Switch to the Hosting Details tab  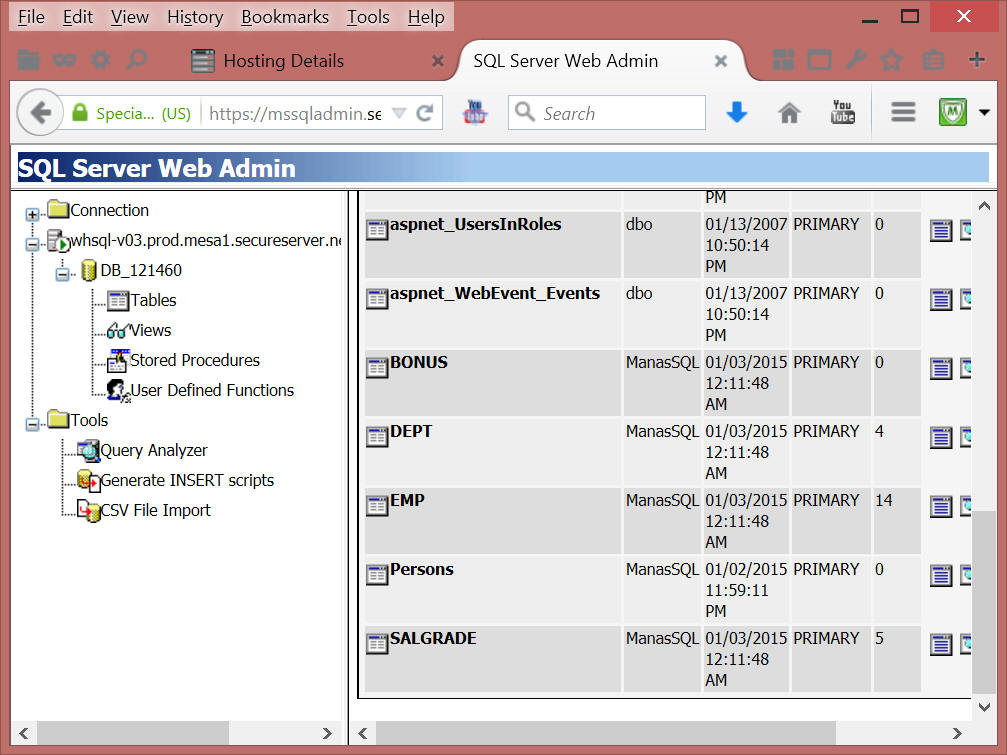(283, 61)
